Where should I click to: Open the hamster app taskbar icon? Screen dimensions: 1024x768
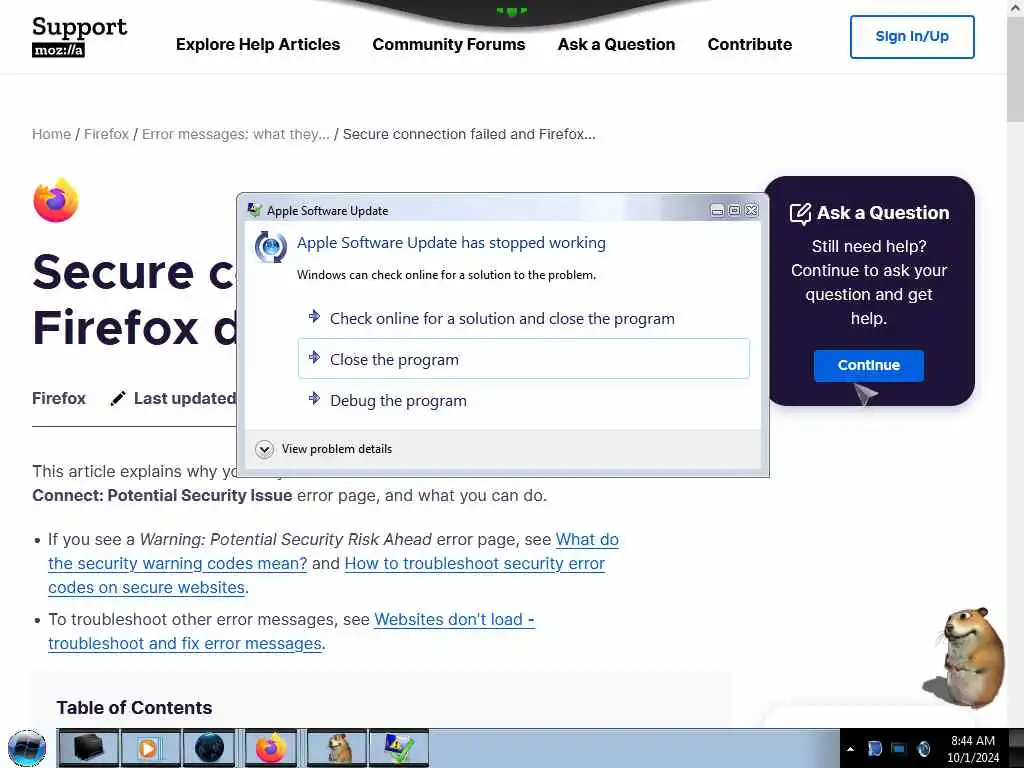[337, 748]
